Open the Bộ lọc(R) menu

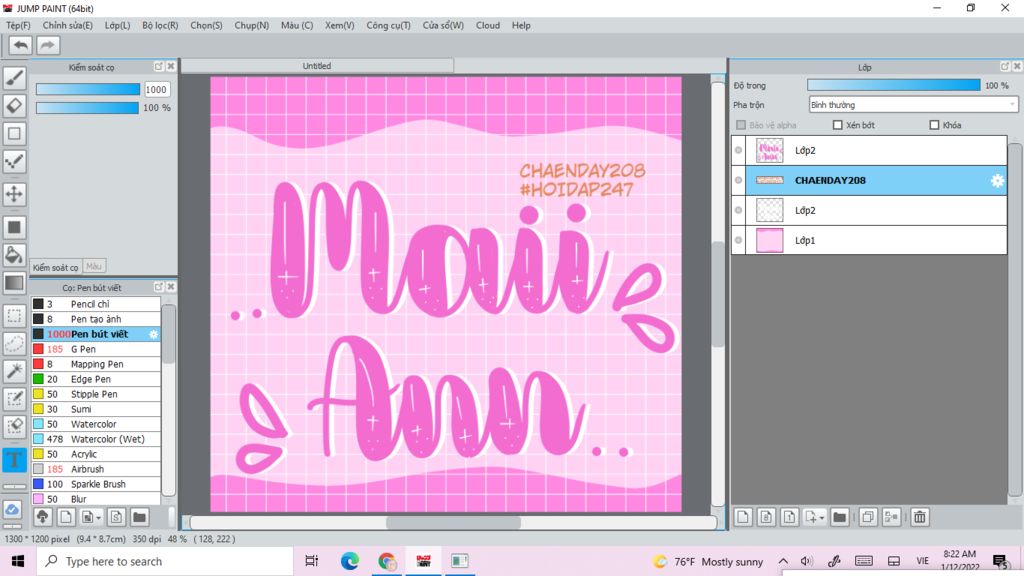160,25
